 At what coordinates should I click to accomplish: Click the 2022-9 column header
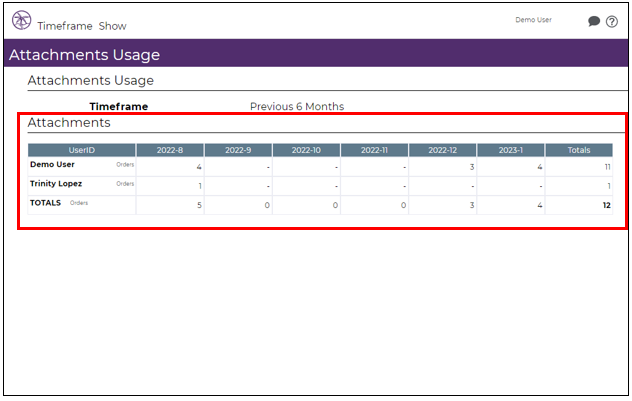click(x=238, y=150)
